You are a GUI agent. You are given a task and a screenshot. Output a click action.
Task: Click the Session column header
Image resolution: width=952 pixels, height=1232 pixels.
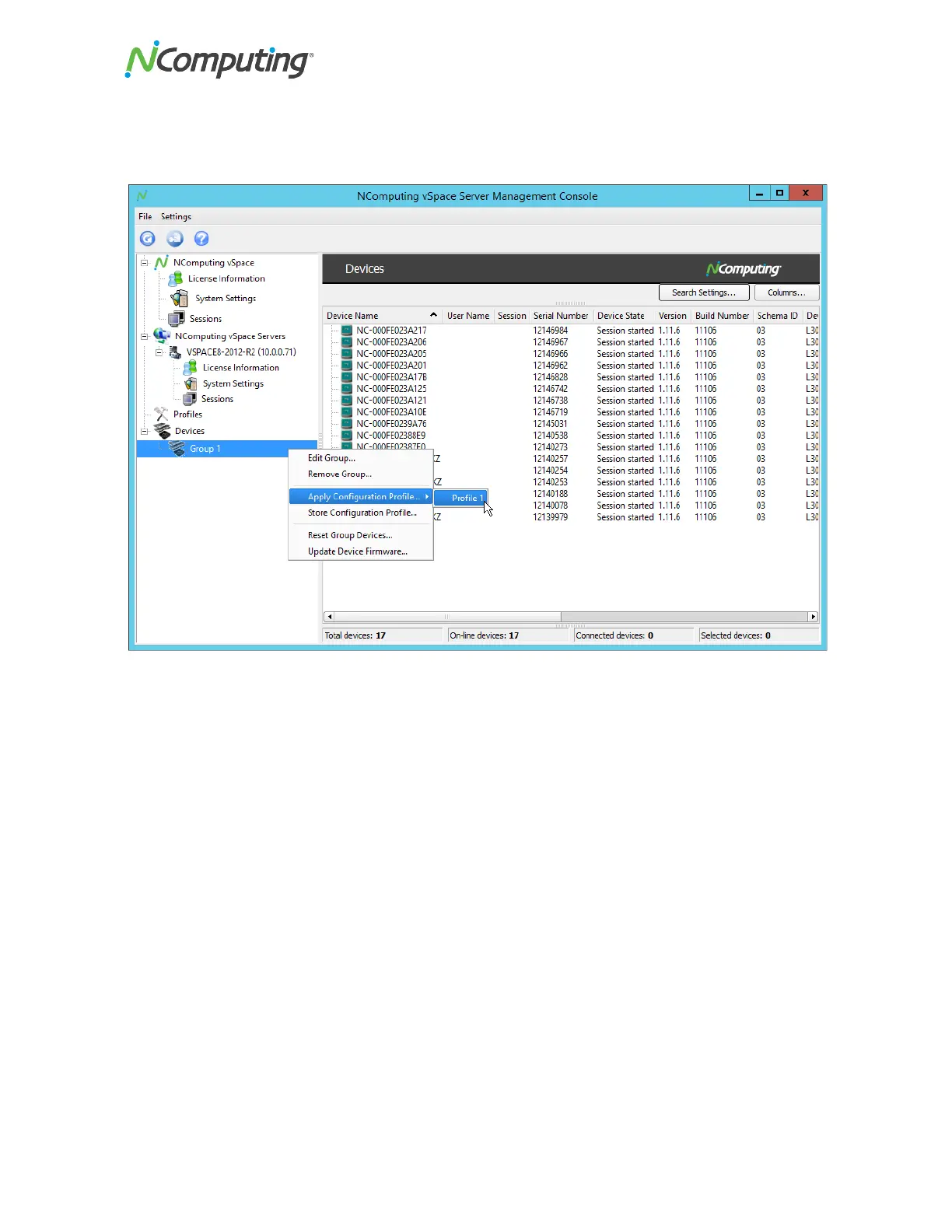512,316
